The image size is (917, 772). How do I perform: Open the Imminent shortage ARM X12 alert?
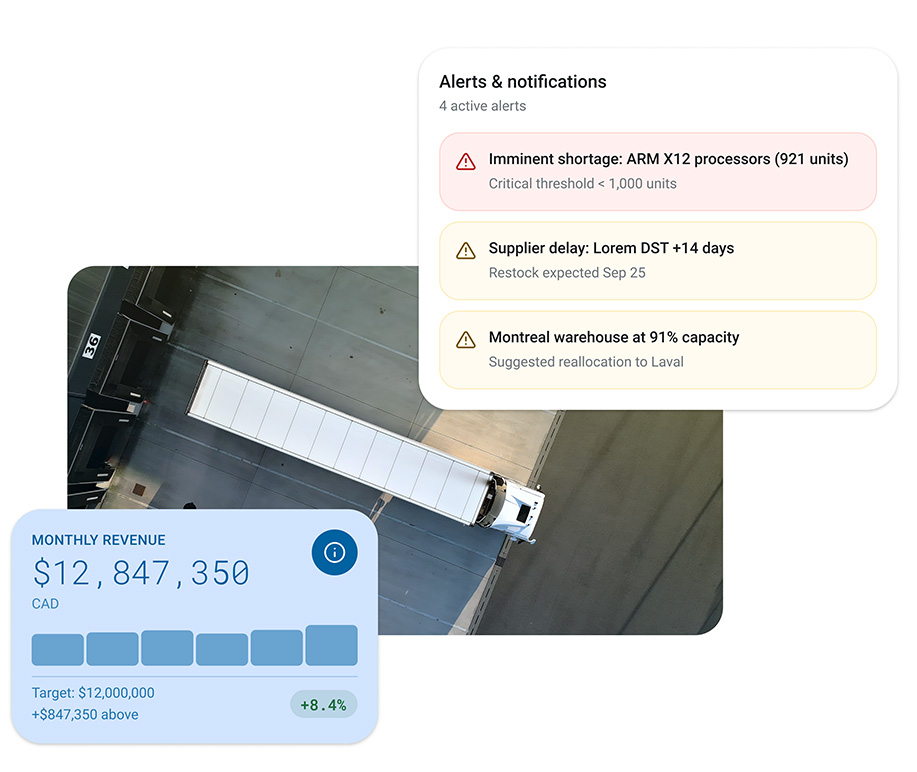click(x=658, y=171)
